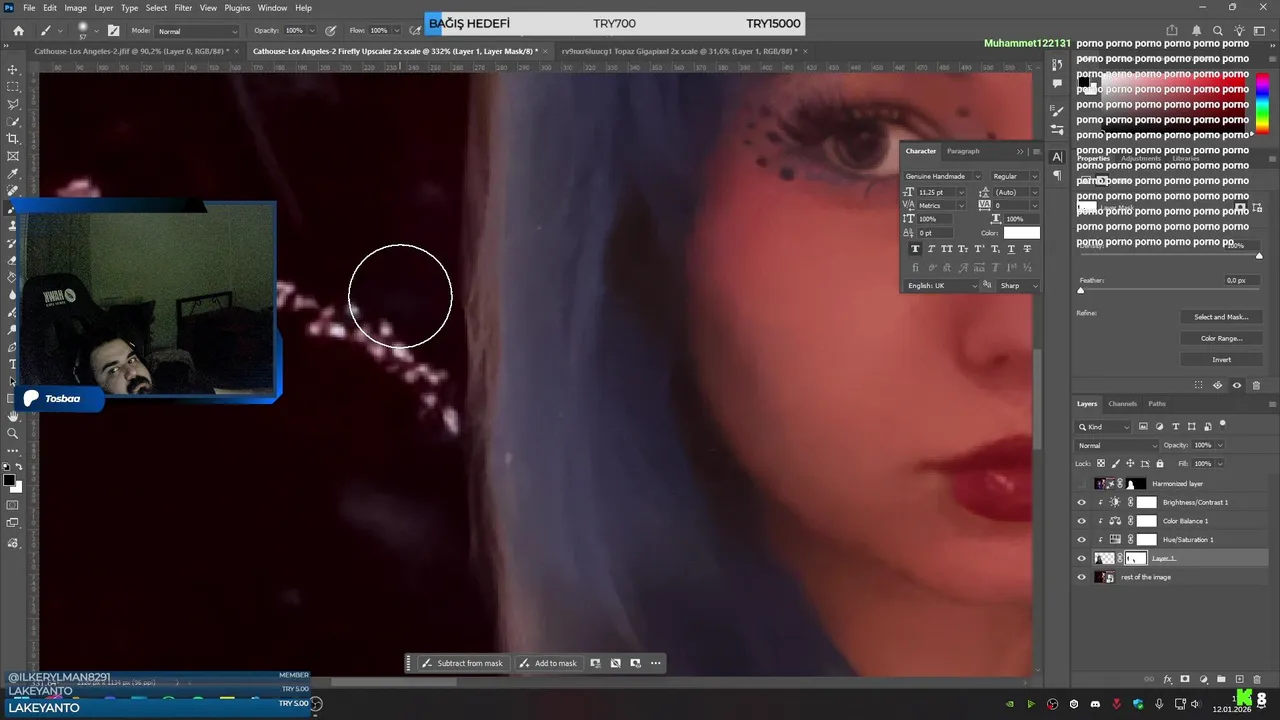Hide the Color Balance 1 layer
Image resolution: width=1280 pixels, height=720 pixels.
pyautogui.click(x=1081, y=521)
